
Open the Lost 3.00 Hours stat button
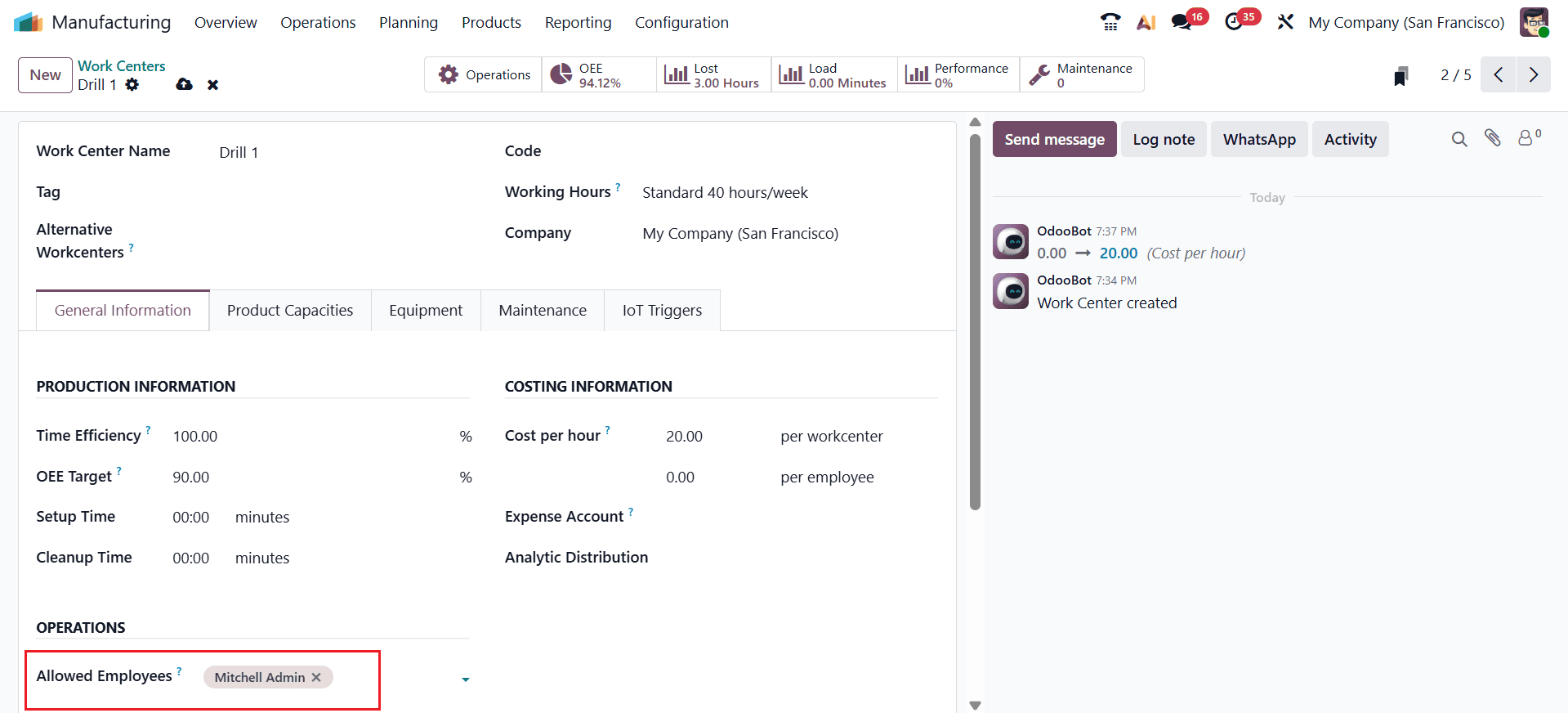tap(713, 74)
